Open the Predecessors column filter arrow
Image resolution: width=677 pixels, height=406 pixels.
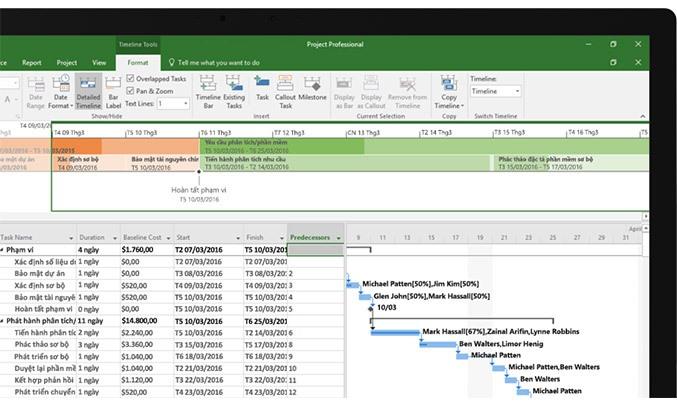(338, 238)
